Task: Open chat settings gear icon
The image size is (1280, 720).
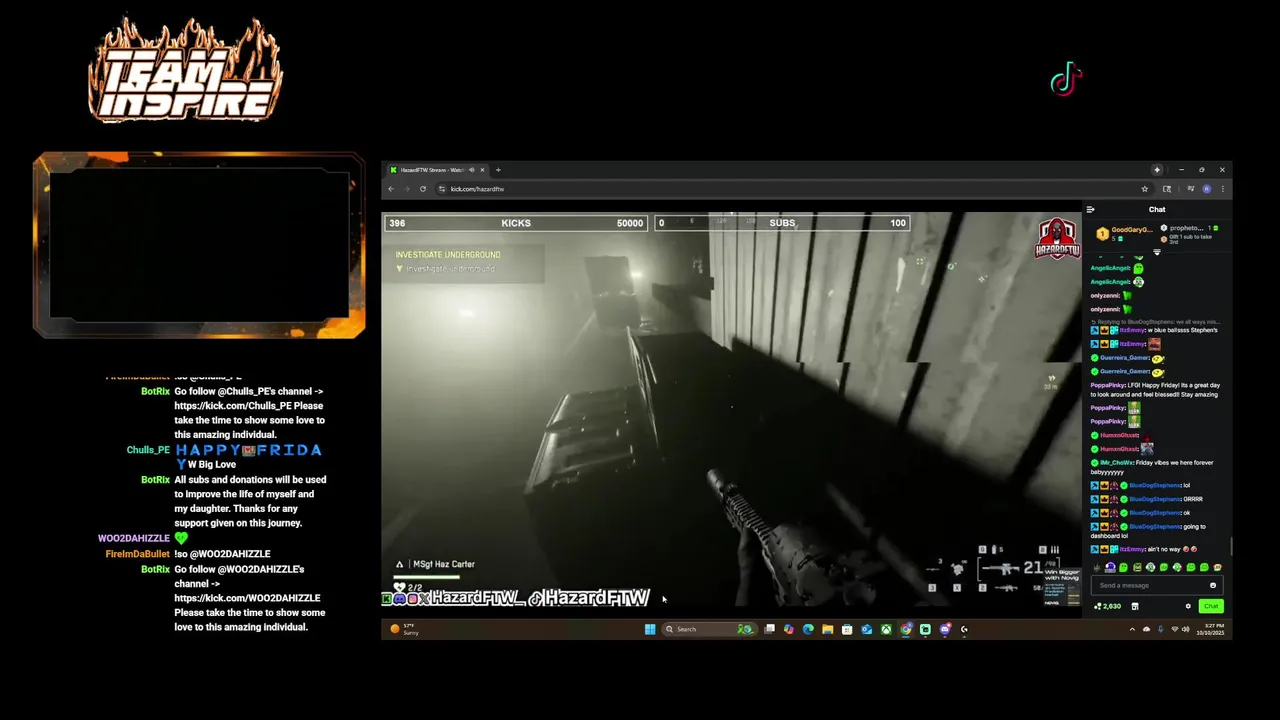Action: point(1188,606)
